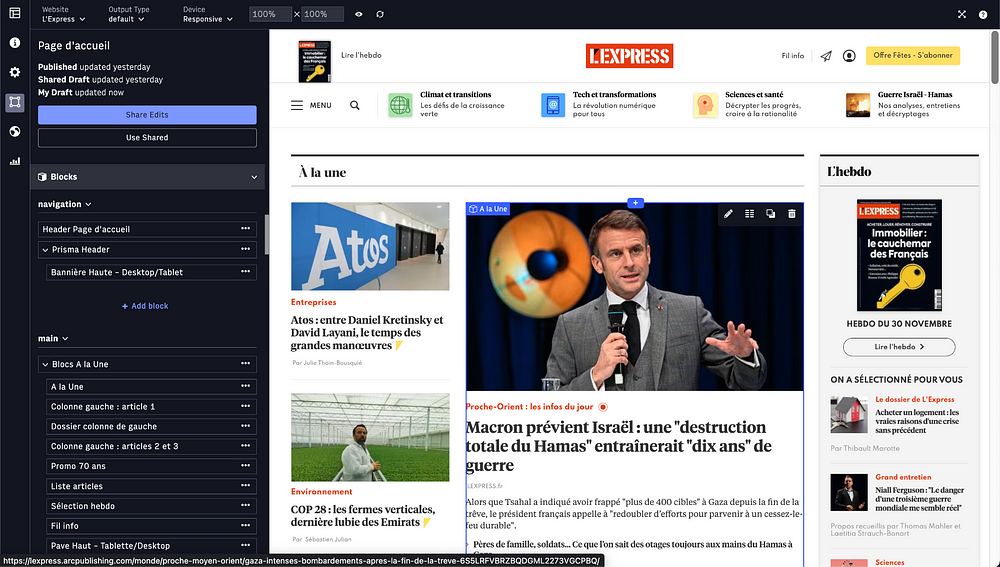Click the Lire l'hebdo button in sidebar
This screenshot has height=567, width=1000.
coord(899,347)
